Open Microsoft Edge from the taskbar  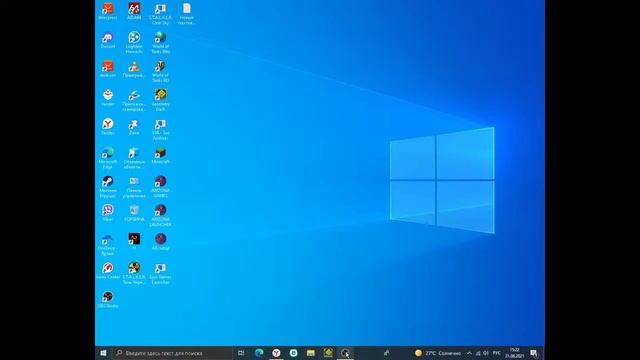coord(259,353)
